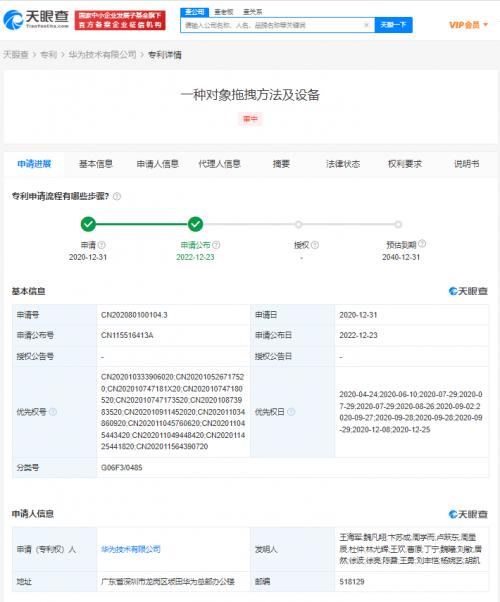Go to 专利 breadcrumb link
Viewport: 500px width, 602px height.
coord(49,55)
